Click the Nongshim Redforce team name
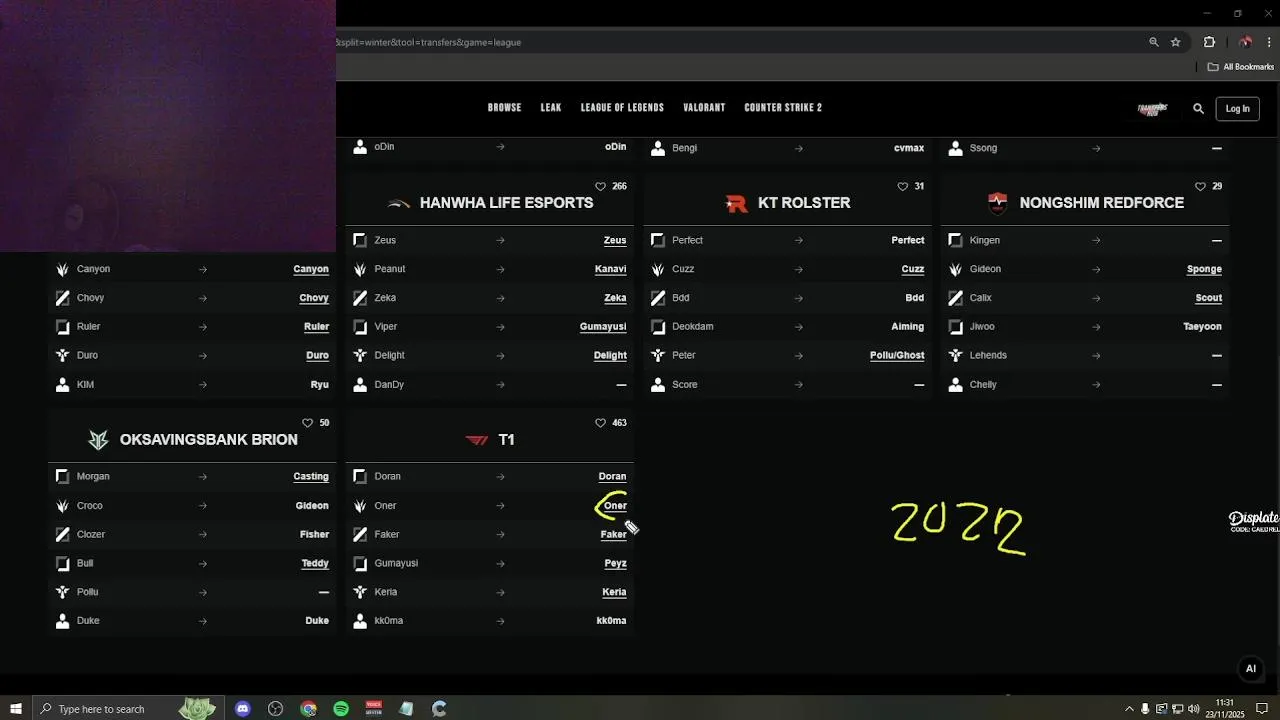The height and width of the screenshot is (720, 1280). point(1101,203)
